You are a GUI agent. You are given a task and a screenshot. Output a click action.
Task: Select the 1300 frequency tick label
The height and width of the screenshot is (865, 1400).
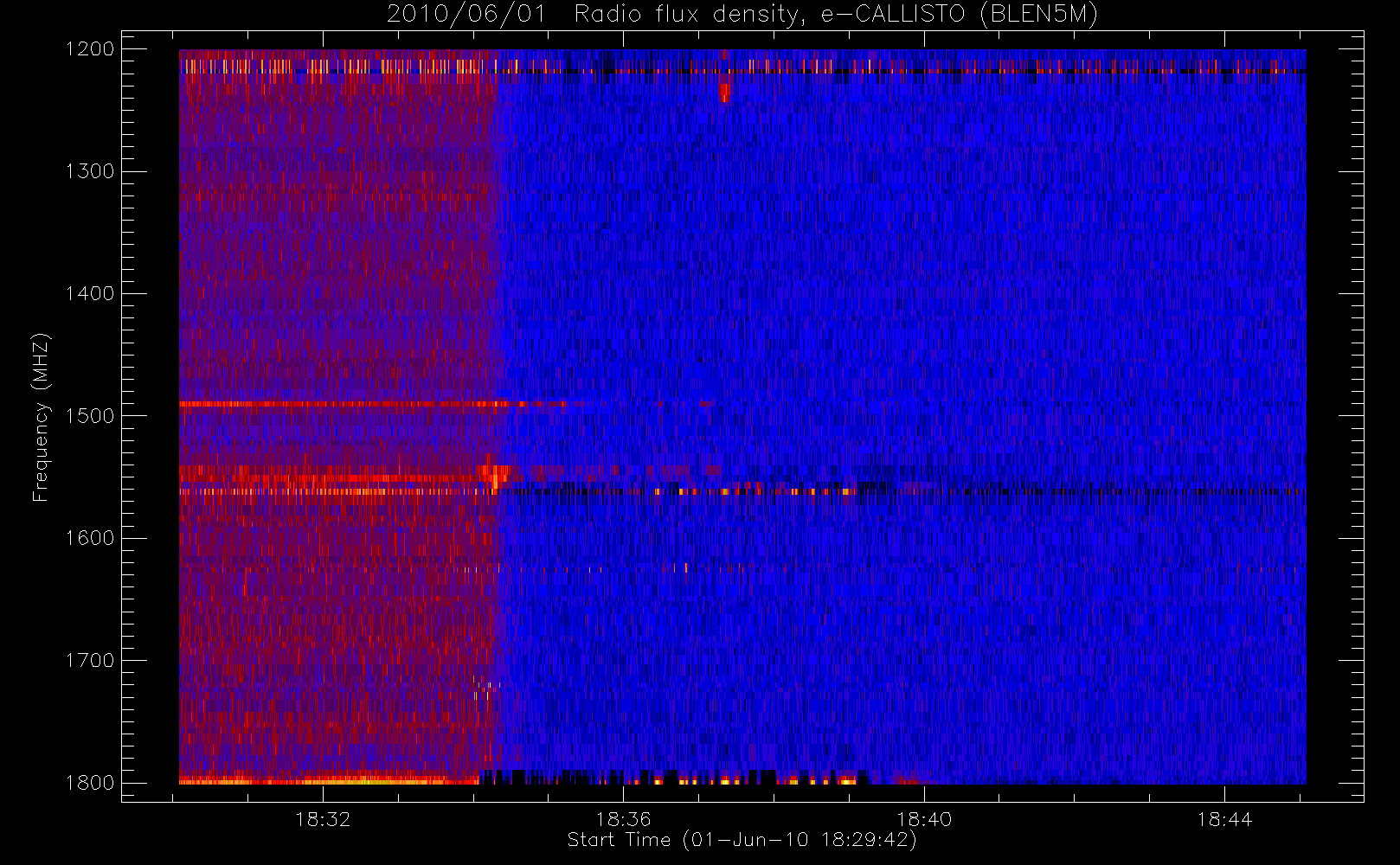(90, 171)
